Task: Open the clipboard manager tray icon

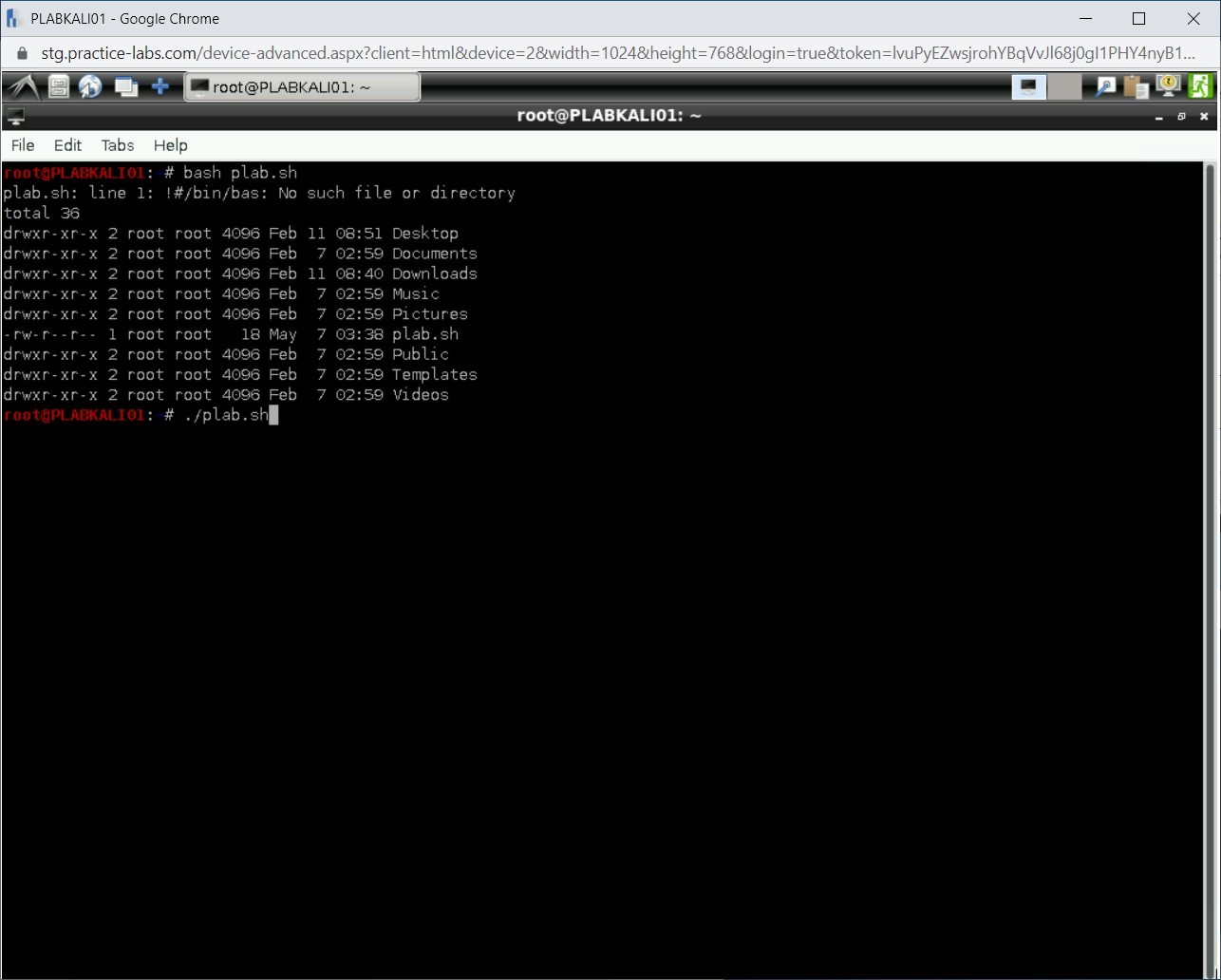Action: click(x=1136, y=87)
